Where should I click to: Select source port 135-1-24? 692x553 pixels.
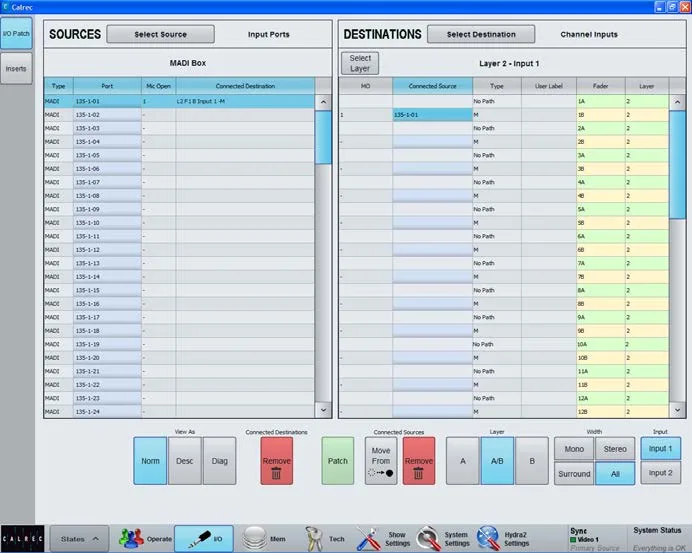(107, 411)
